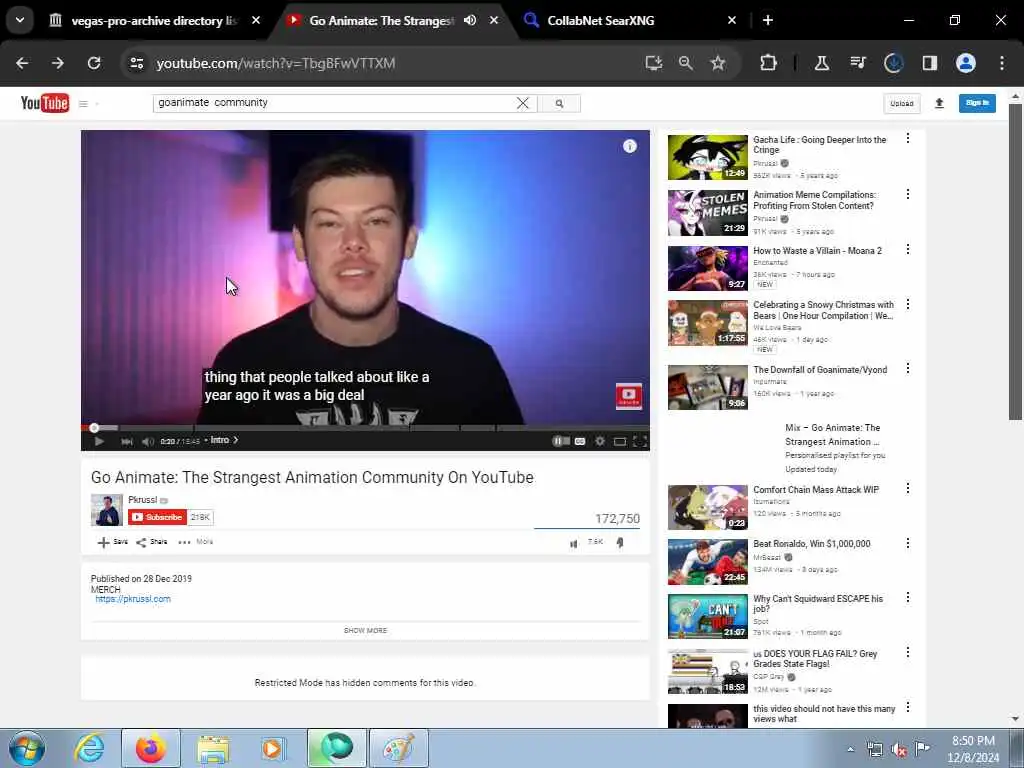This screenshot has width=1024, height=768.
Task: Mute the tab via its speaker icon
Action: tap(470, 20)
